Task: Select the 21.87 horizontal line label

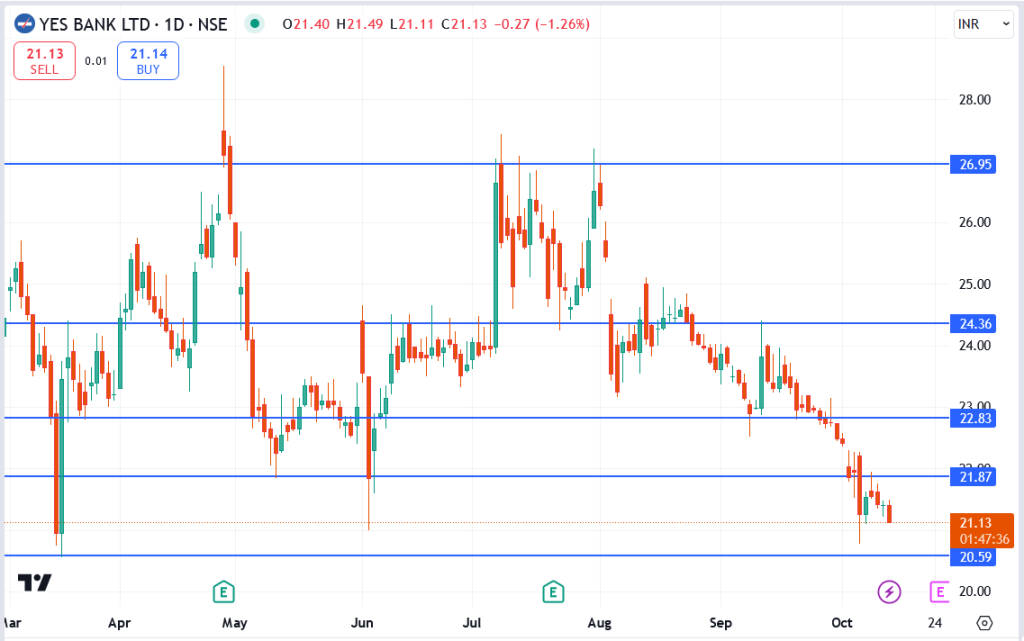Action: [972, 477]
